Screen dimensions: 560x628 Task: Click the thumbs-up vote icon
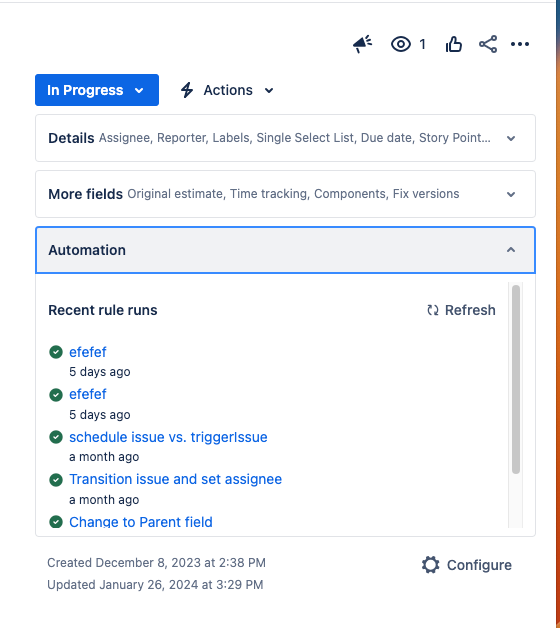453,44
